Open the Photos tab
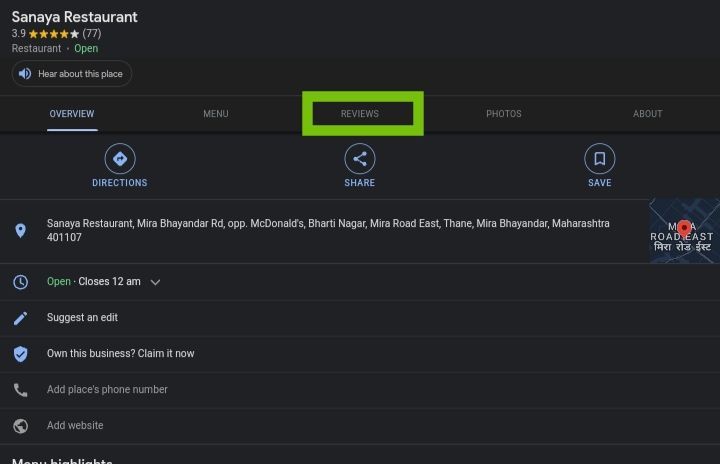Screen dimensions: 720x464 (504, 114)
